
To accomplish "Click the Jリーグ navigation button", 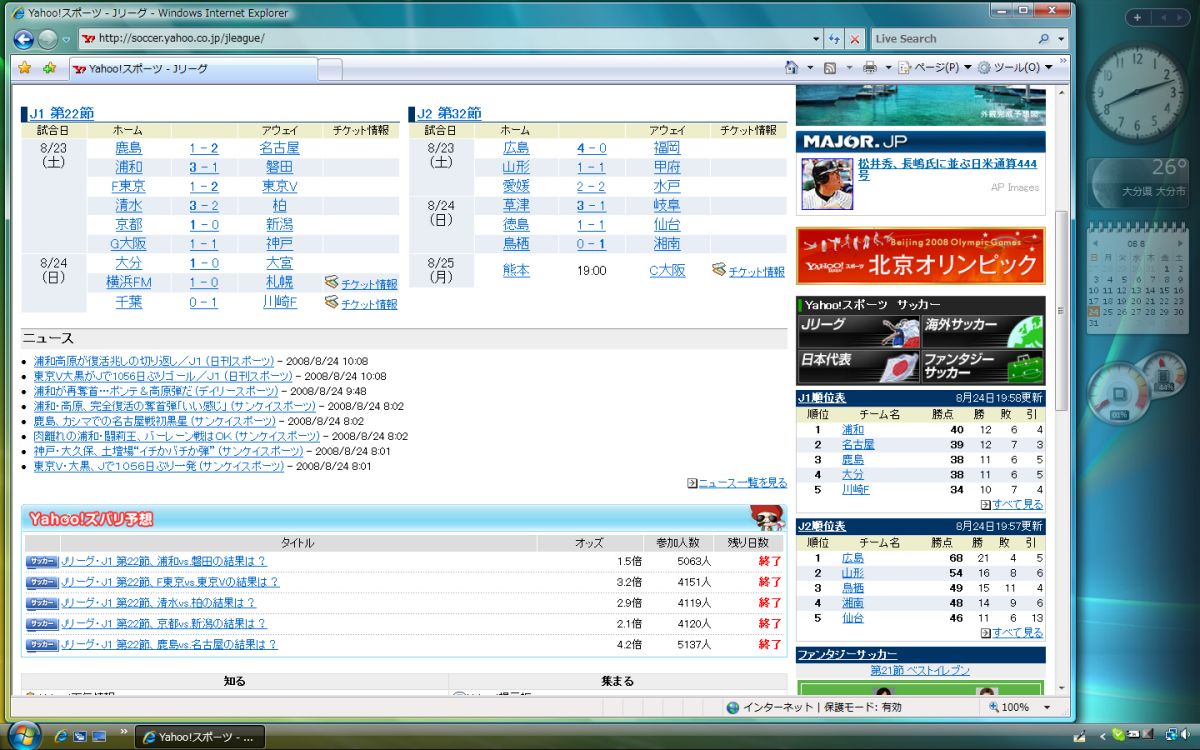I will pyautogui.click(x=858, y=331).
